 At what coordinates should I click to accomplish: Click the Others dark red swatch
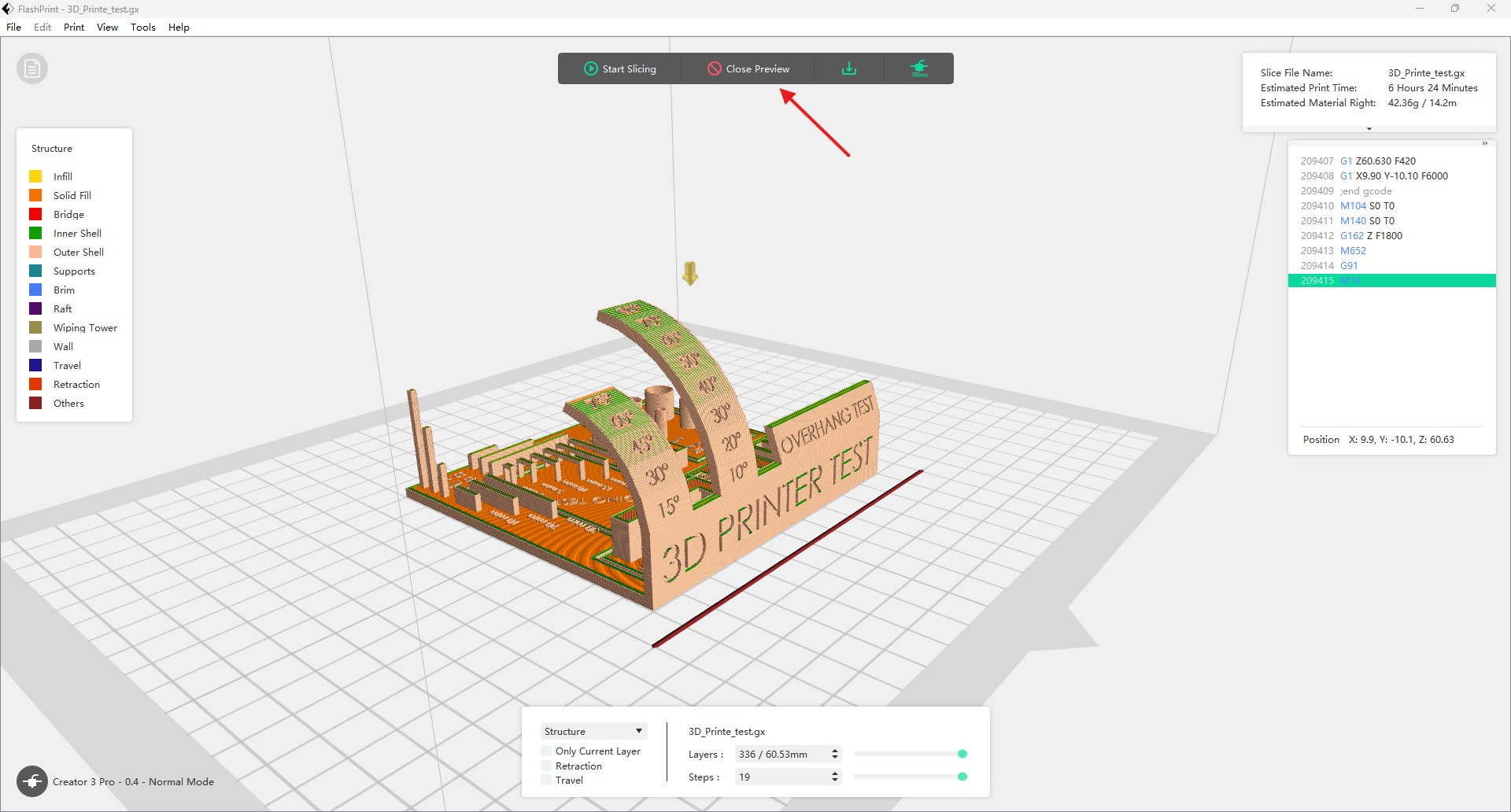(35, 403)
